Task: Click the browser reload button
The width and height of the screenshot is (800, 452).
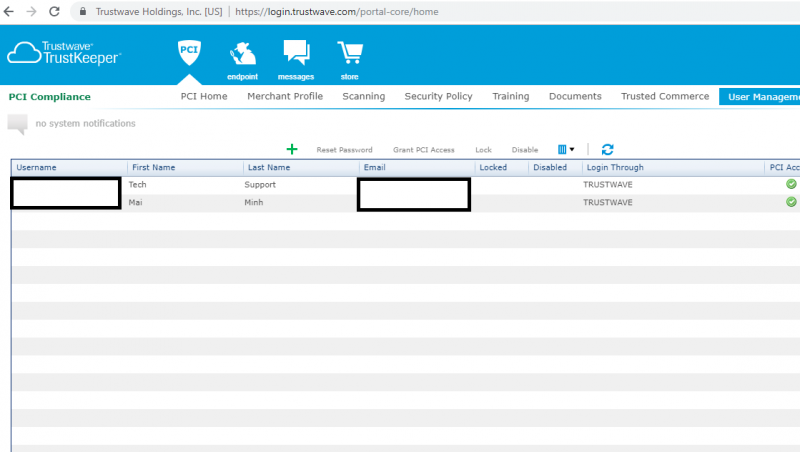Action: pos(57,11)
